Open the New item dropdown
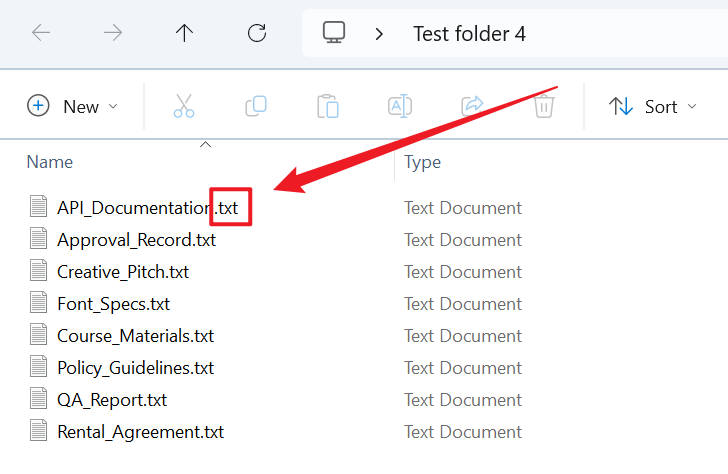Viewport: 728px width, 474px height. point(73,106)
